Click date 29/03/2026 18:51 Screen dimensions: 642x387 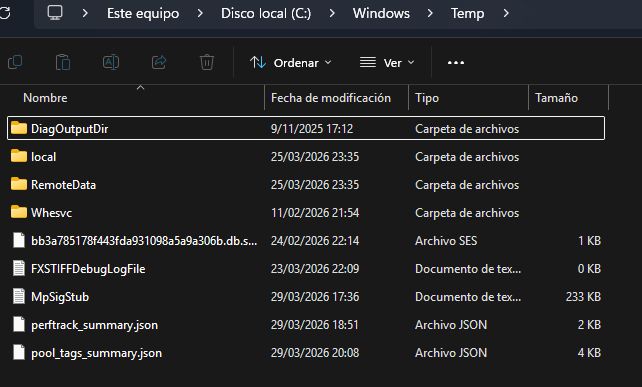[314, 325]
